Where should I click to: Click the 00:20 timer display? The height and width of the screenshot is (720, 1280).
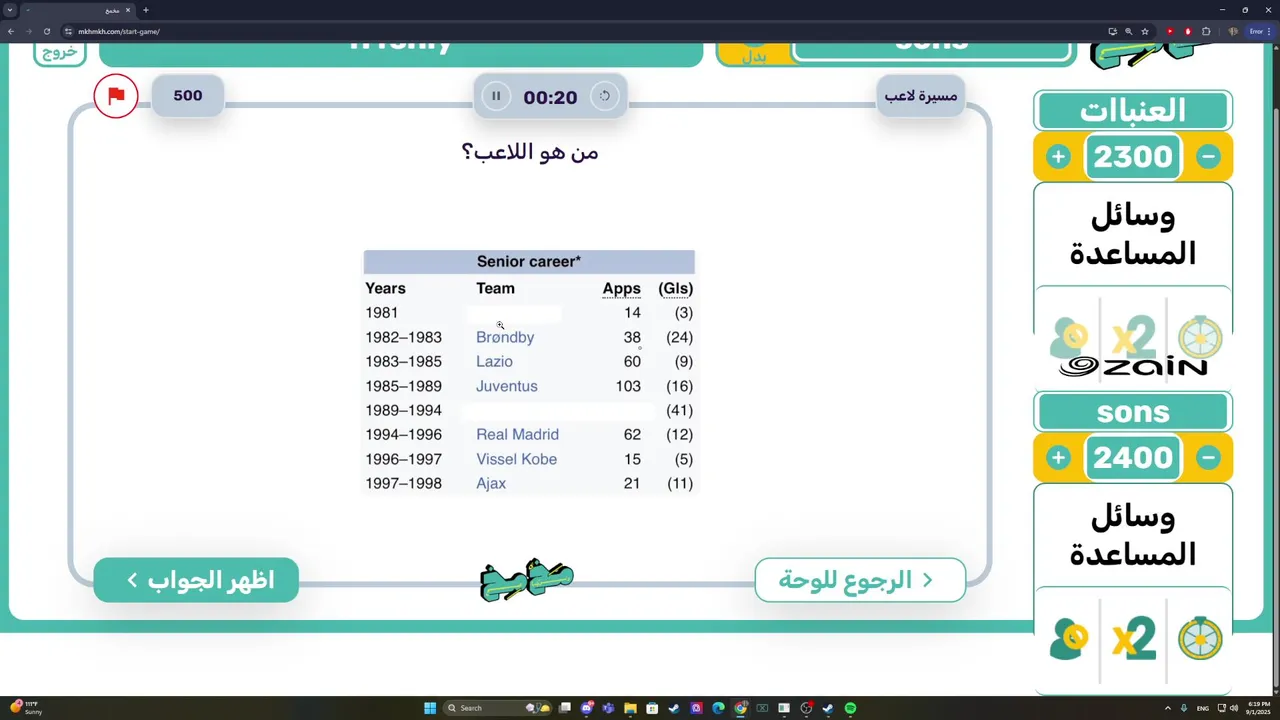tap(550, 97)
